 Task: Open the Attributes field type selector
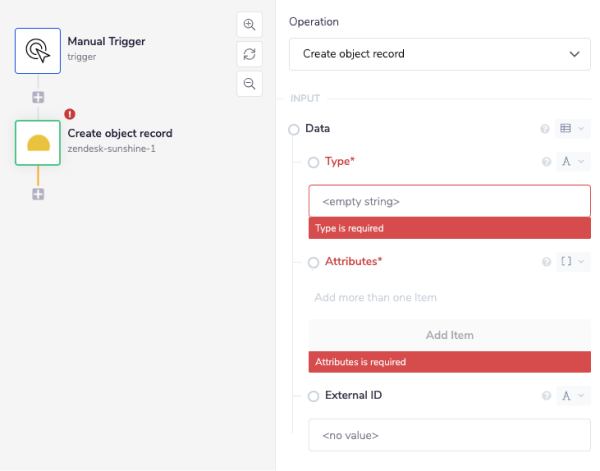pyautogui.click(x=572, y=262)
